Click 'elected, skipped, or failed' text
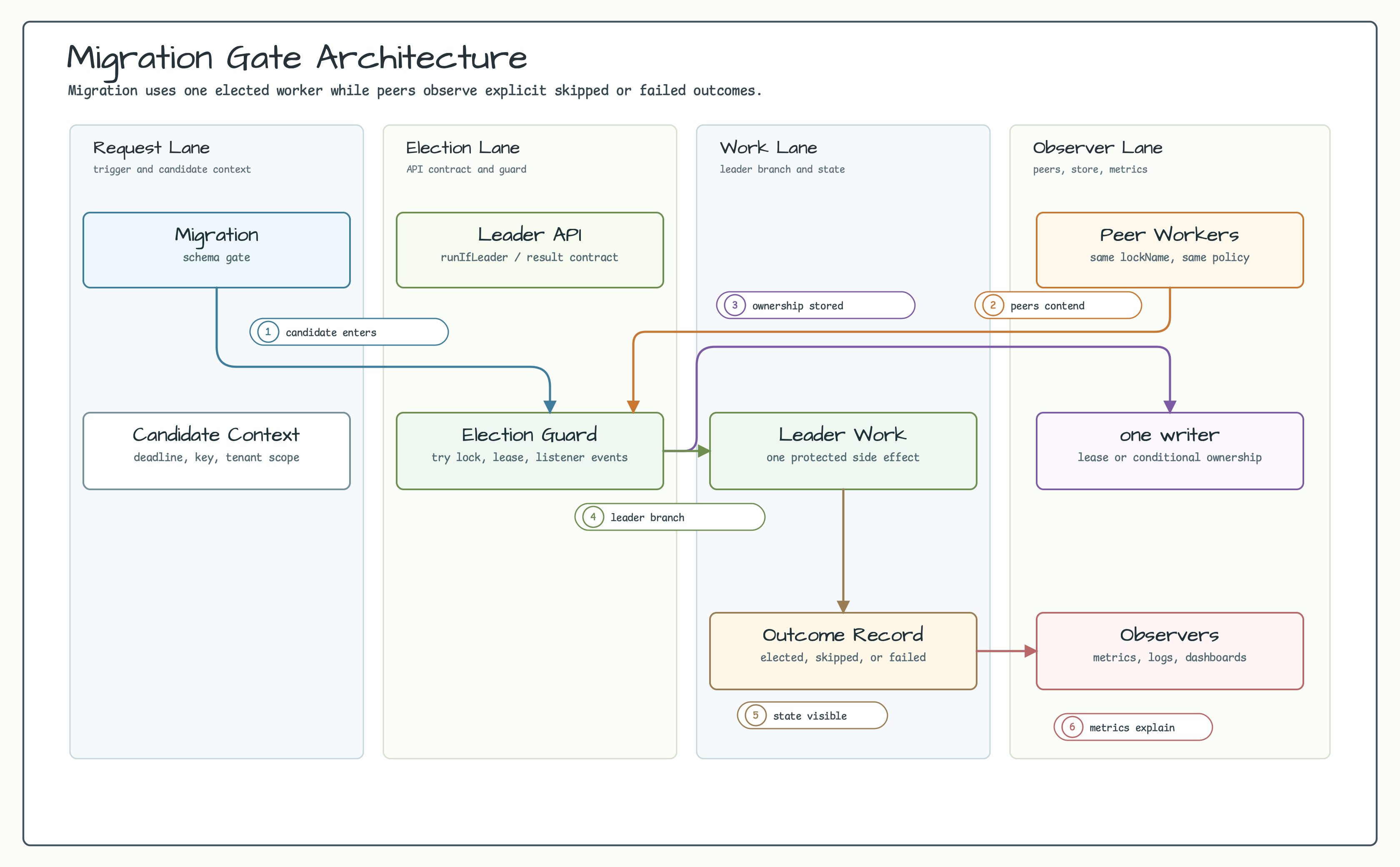 tap(842, 658)
